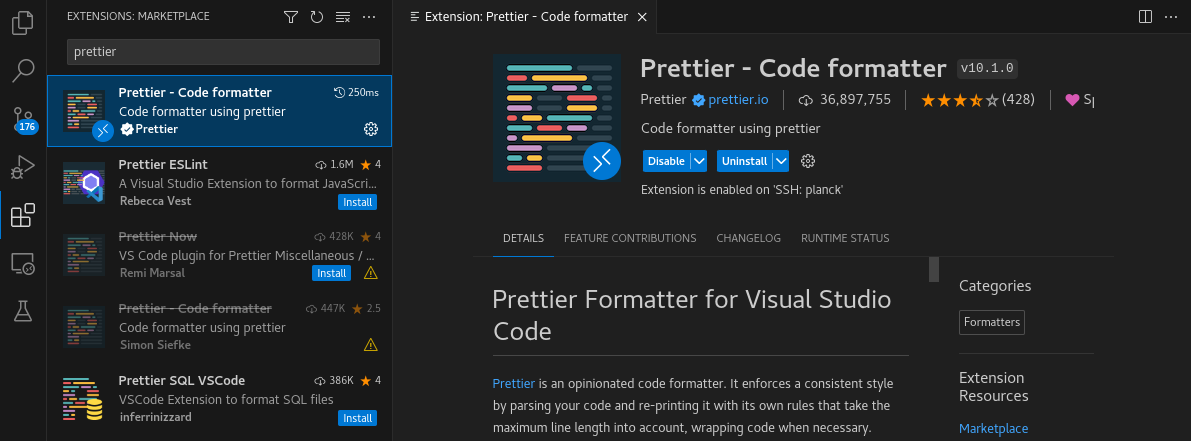Switch to the Changelog tab
Viewport: 1191px width, 441px height.
pos(748,238)
